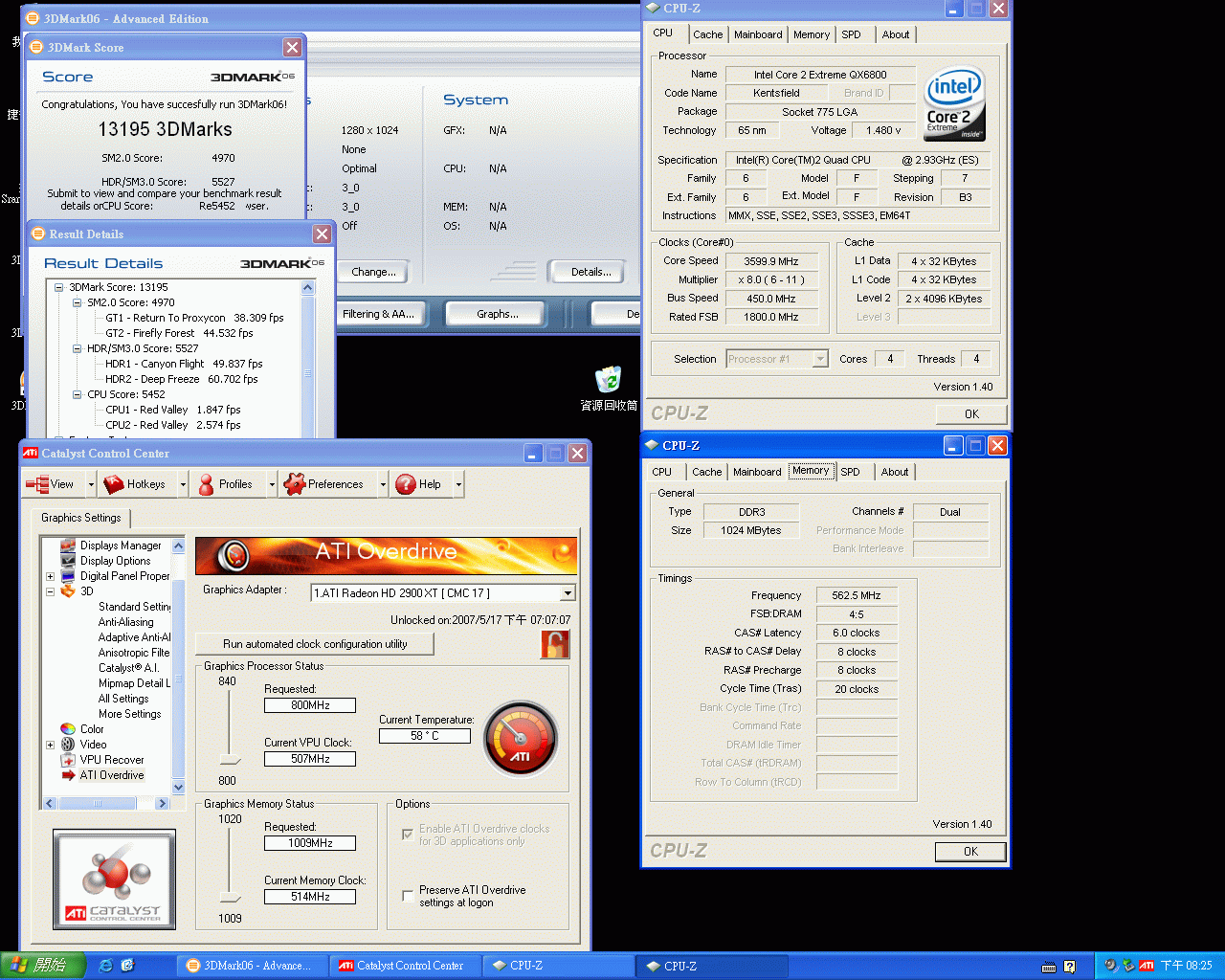This screenshot has width=1225, height=980.
Task: Click the Change... button in 3DMark06
Action: coord(373,272)
